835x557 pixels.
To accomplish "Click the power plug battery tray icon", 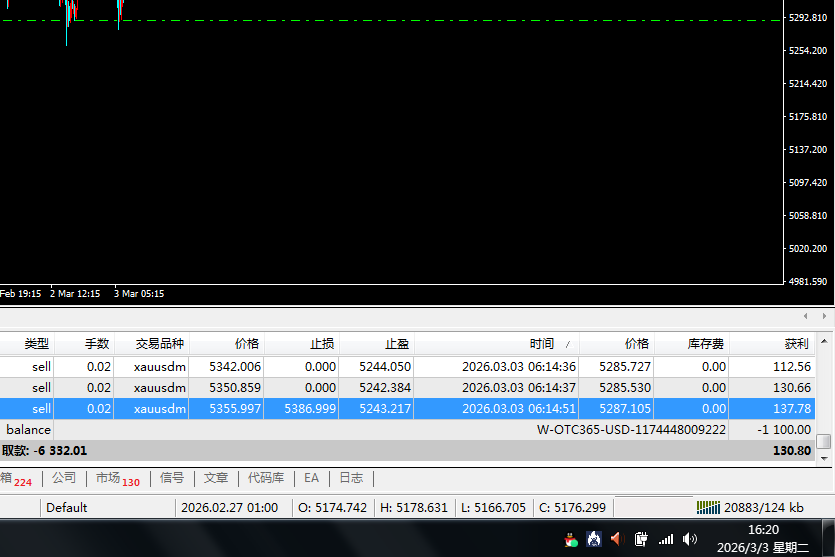I will (642, 539).
